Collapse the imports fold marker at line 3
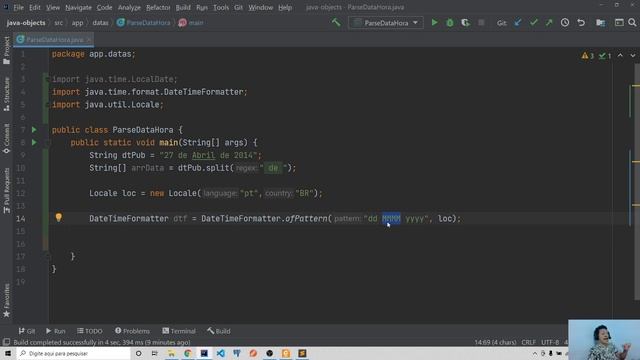The width and height of the screenshot is (640, 360). coord(47,79)
